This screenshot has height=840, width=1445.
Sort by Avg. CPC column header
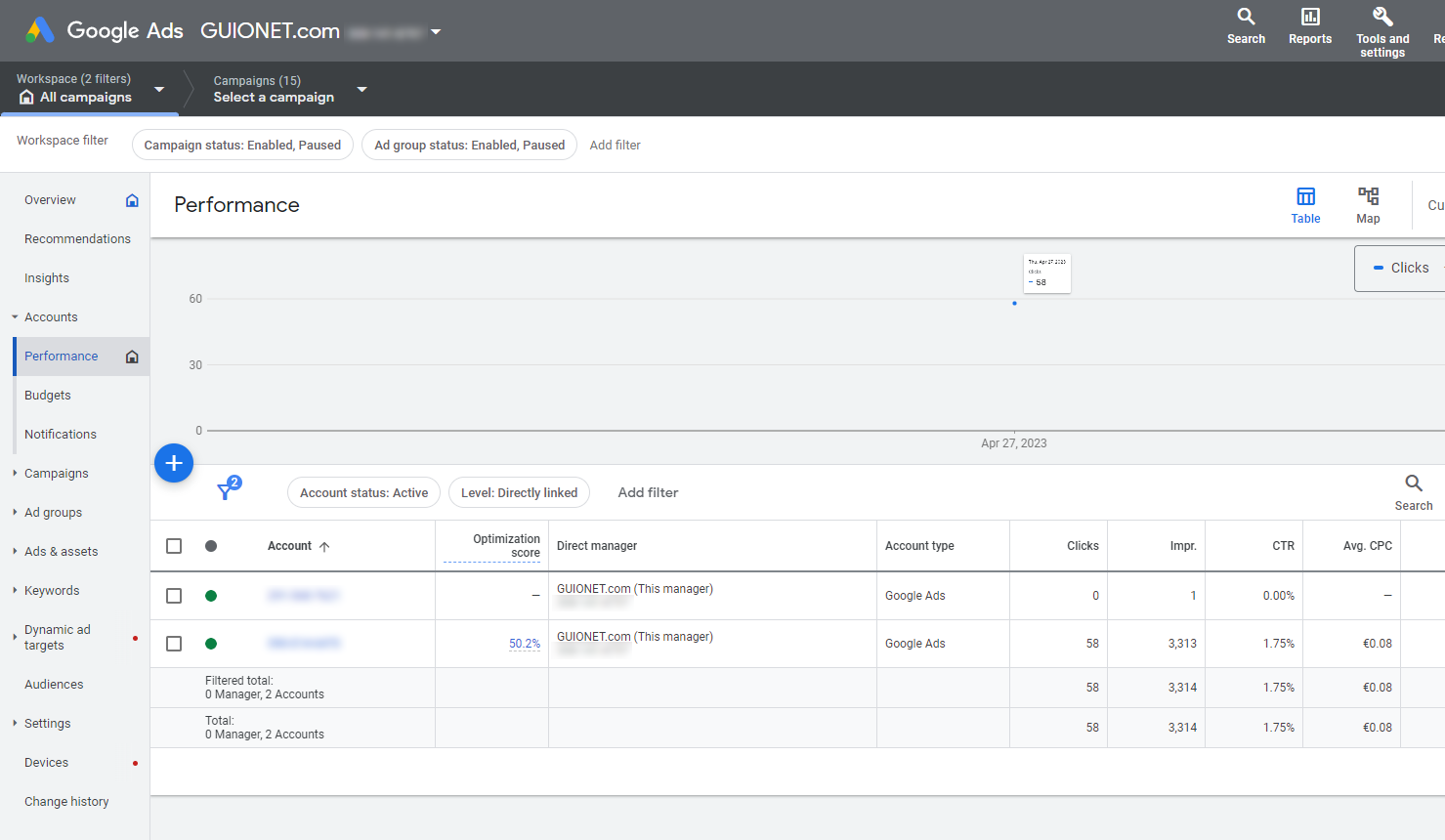click(1367, 546)
